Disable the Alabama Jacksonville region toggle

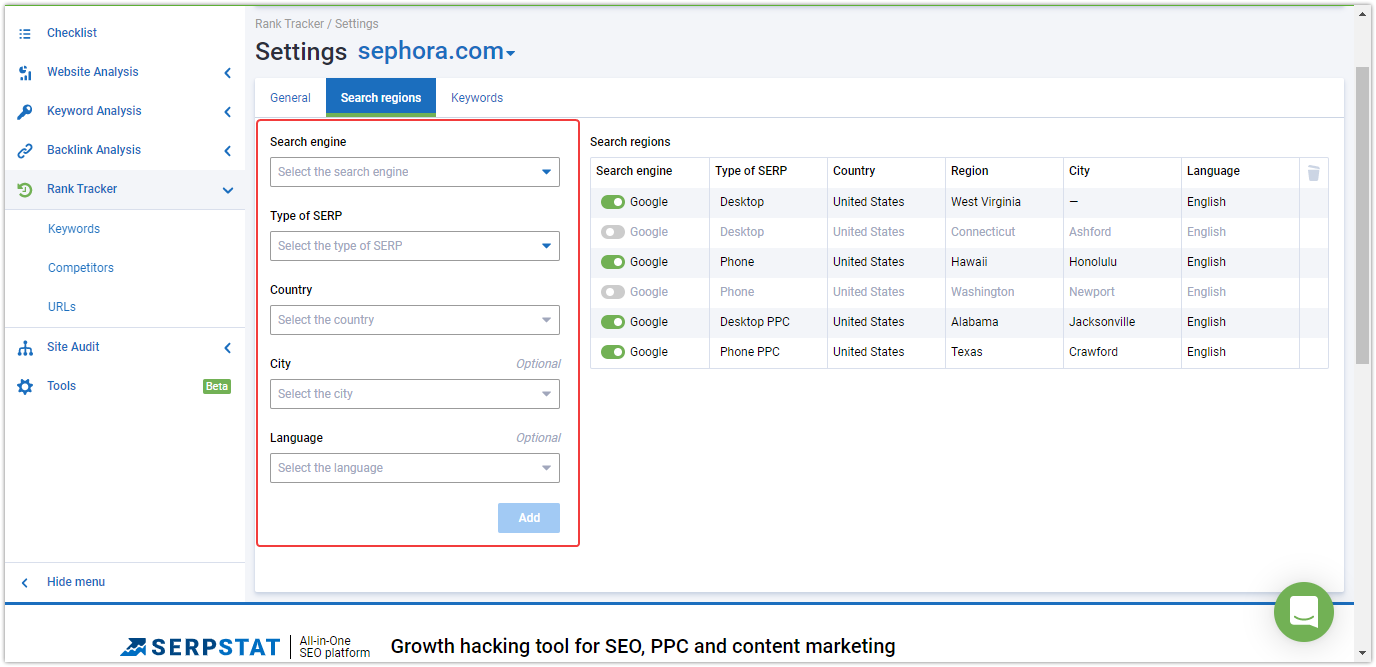pyautogui.click(x=613, y=322)
